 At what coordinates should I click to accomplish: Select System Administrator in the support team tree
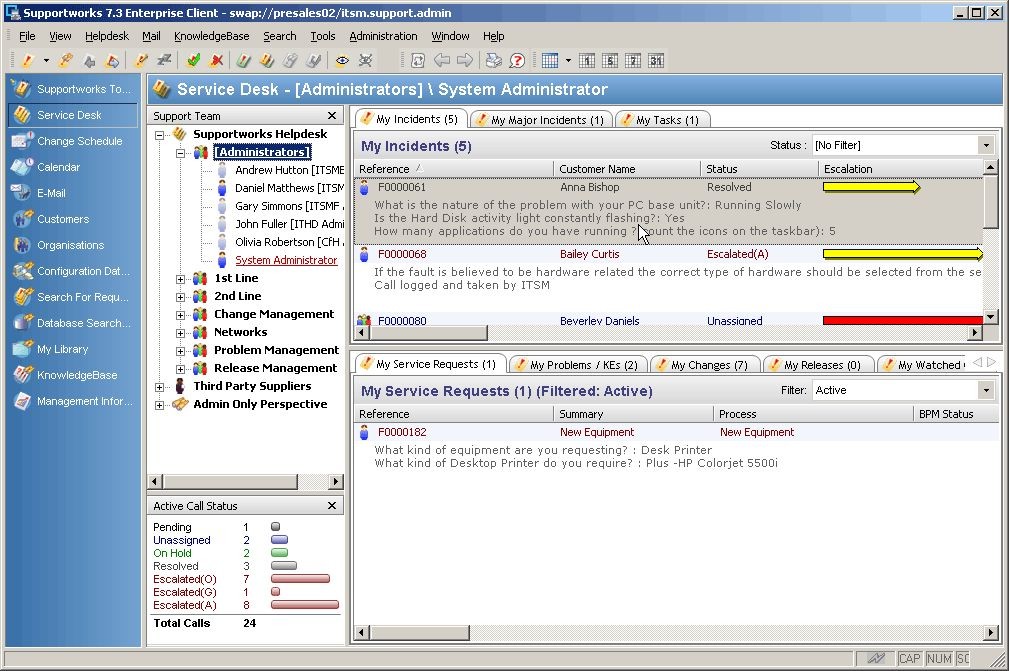[286, 261]
